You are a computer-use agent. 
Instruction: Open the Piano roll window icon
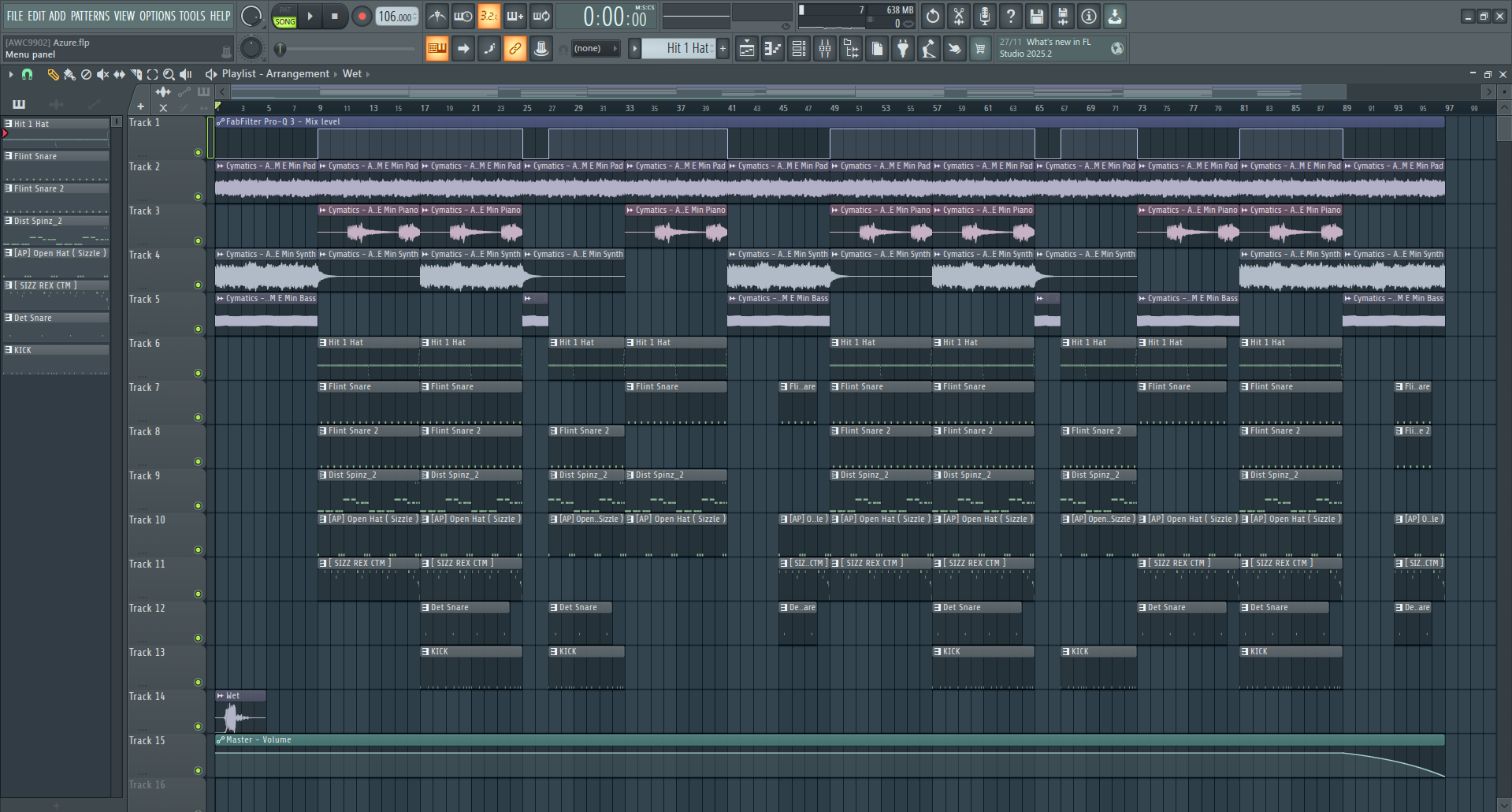coord(773,49)
